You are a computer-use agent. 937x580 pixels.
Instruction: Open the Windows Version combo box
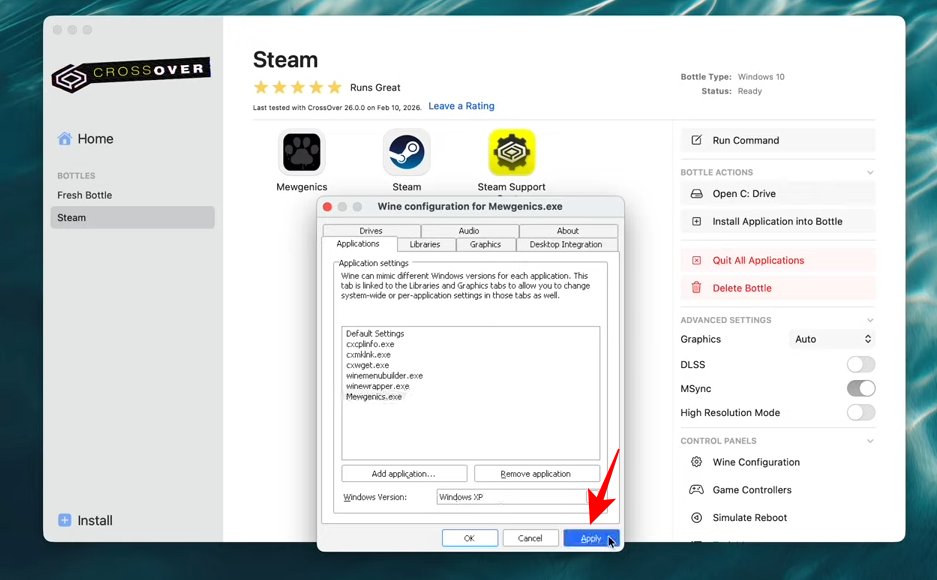[x=512, y=497]
